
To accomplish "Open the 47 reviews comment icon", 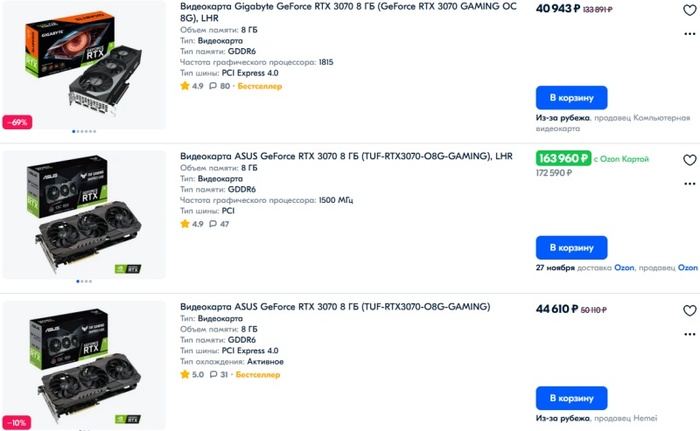I will [211, 224].
